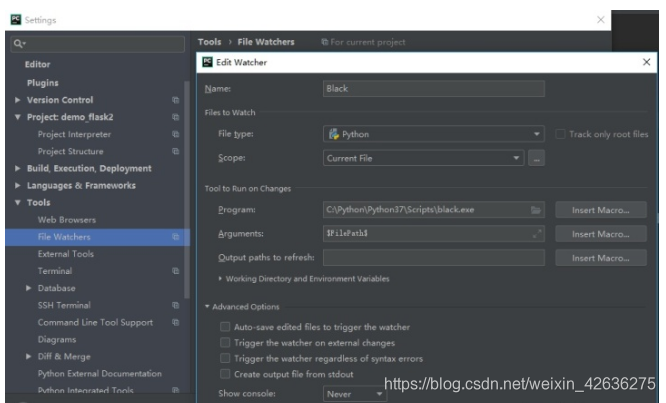666x403 pixels.
Task: Click project-level icon beside File Watchers
Action: click(x=175, y=237)
